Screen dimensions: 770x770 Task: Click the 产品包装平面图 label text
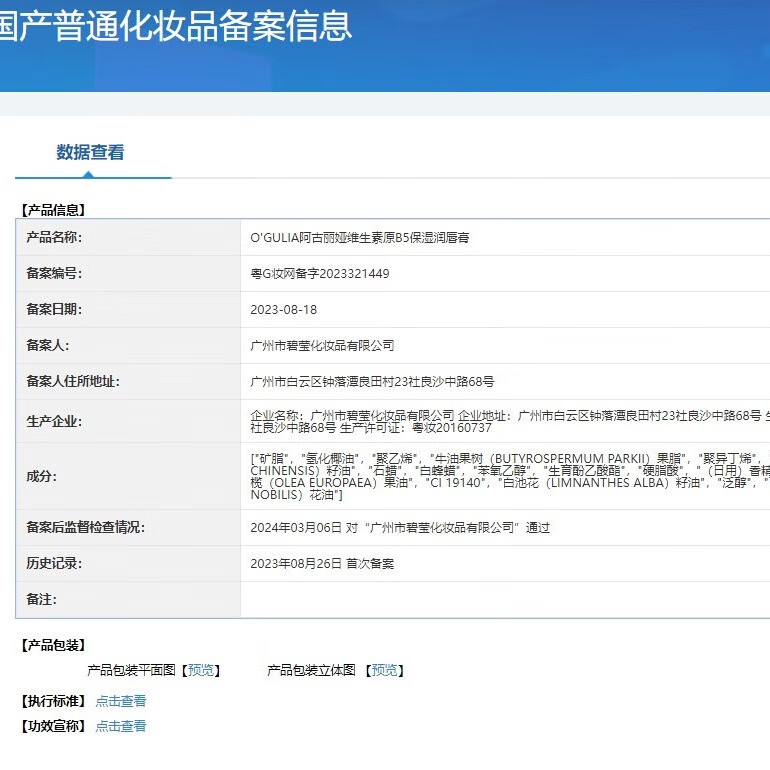(132, 670)
